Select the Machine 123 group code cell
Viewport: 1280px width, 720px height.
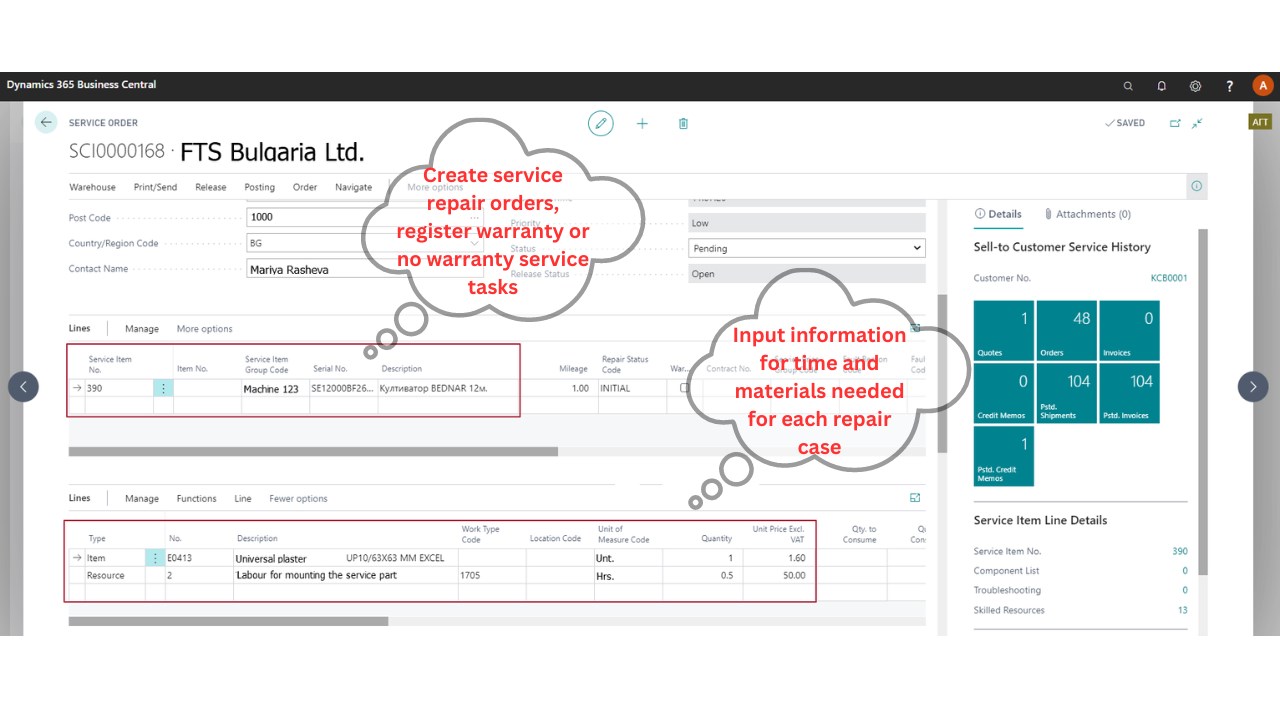[x=275, y=388]
